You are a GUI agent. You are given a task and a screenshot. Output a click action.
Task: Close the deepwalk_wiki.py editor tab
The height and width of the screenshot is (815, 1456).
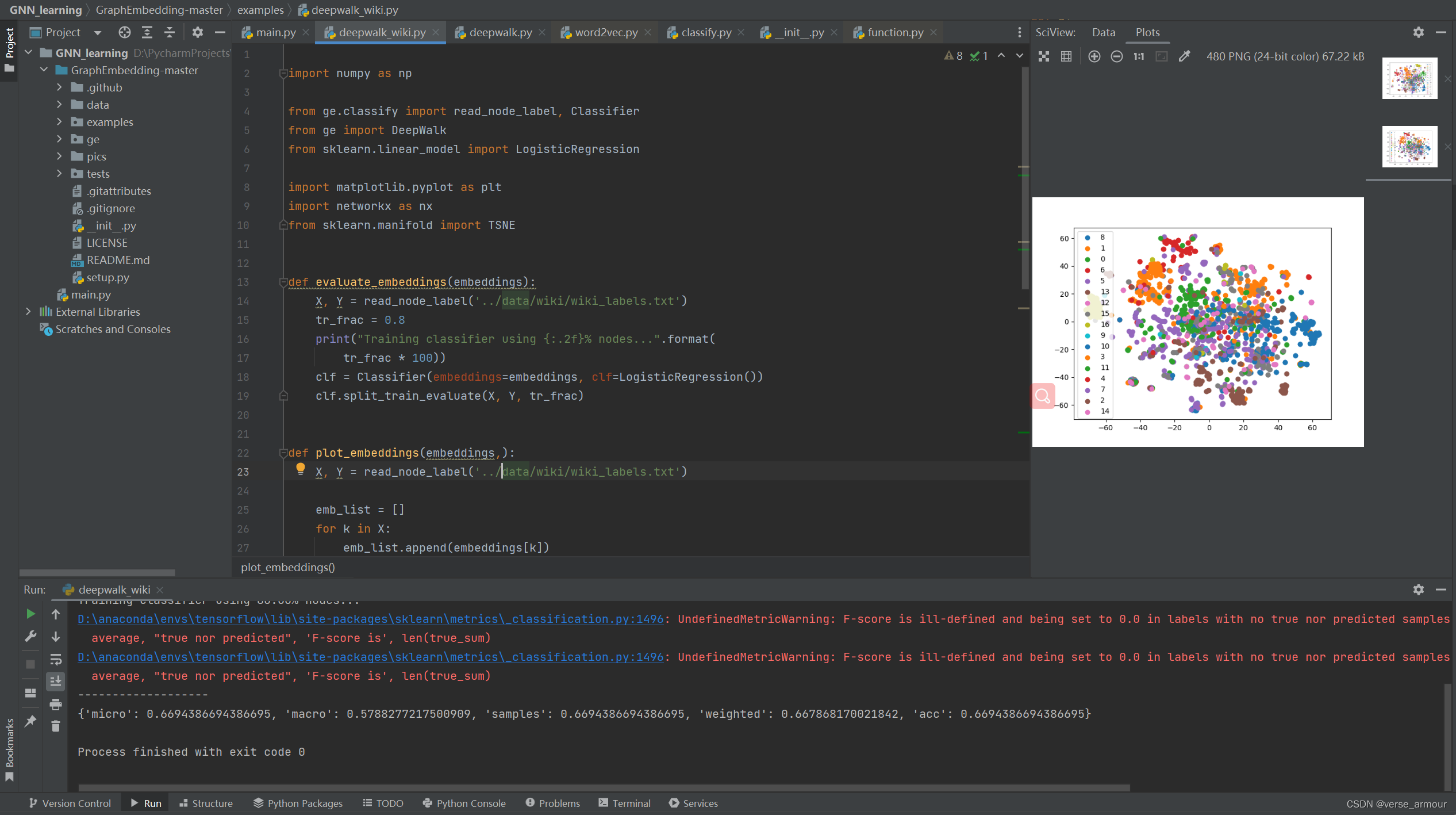436,33
